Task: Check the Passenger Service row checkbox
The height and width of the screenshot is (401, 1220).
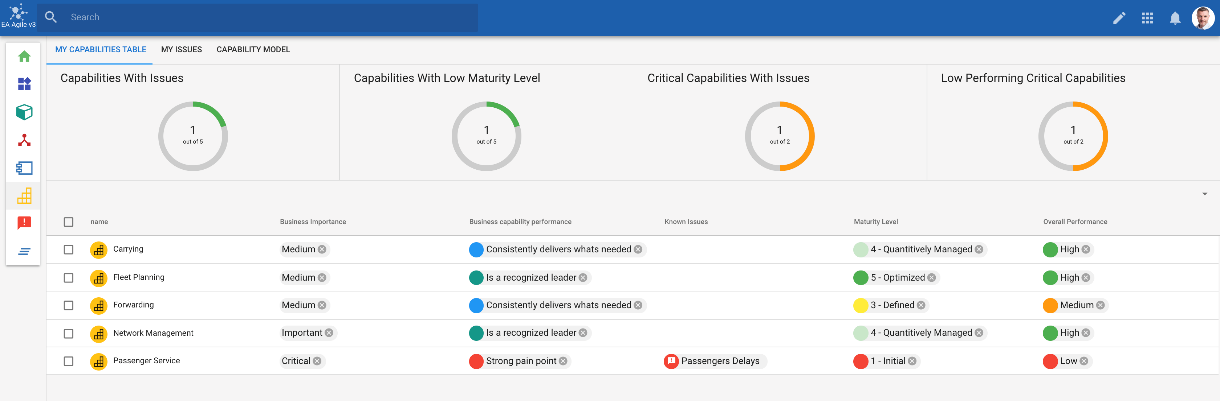Action: [x=69, y=361]
